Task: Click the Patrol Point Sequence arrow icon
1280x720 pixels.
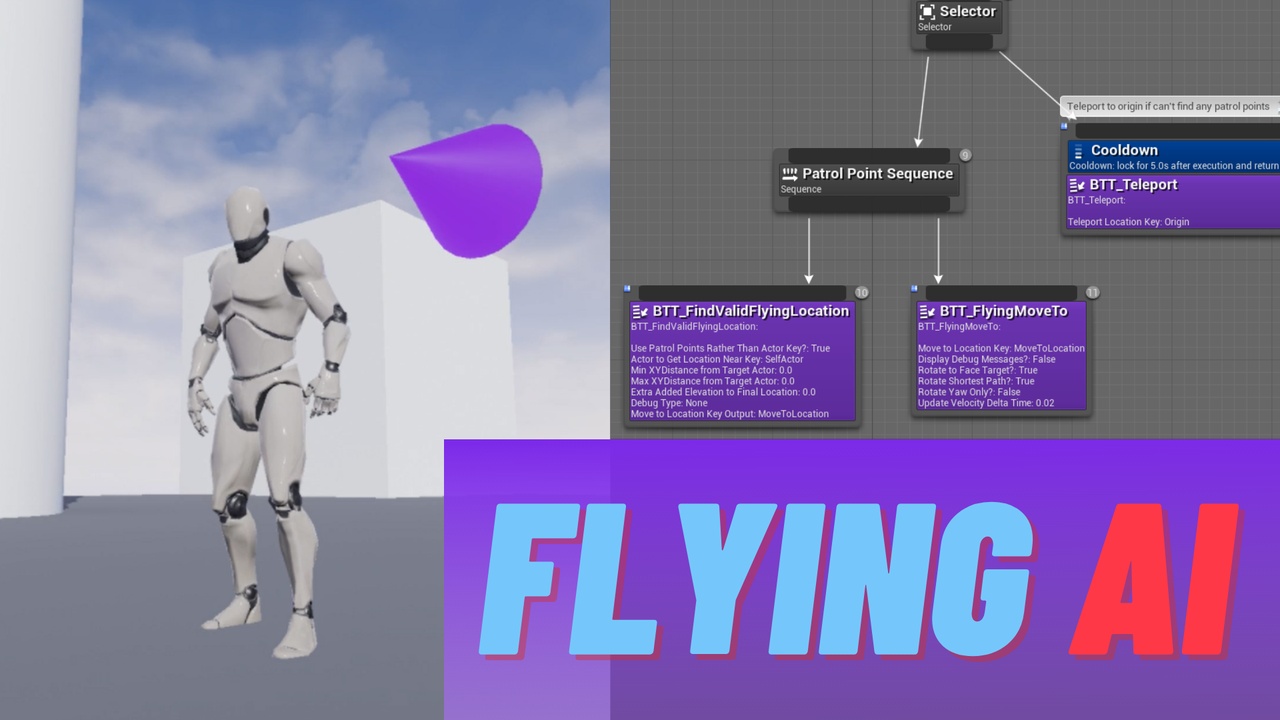Action: 789,174
